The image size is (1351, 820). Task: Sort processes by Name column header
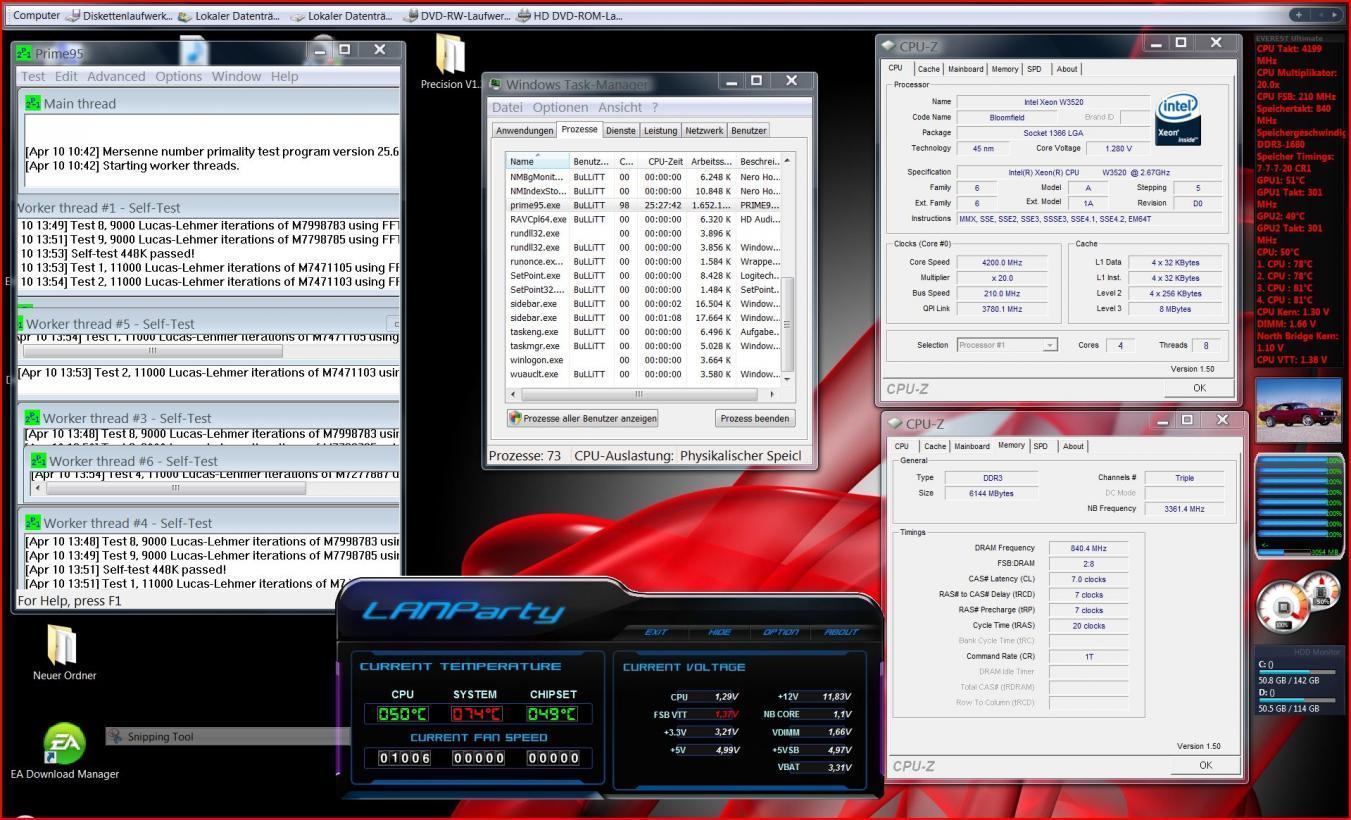point(537,160)
